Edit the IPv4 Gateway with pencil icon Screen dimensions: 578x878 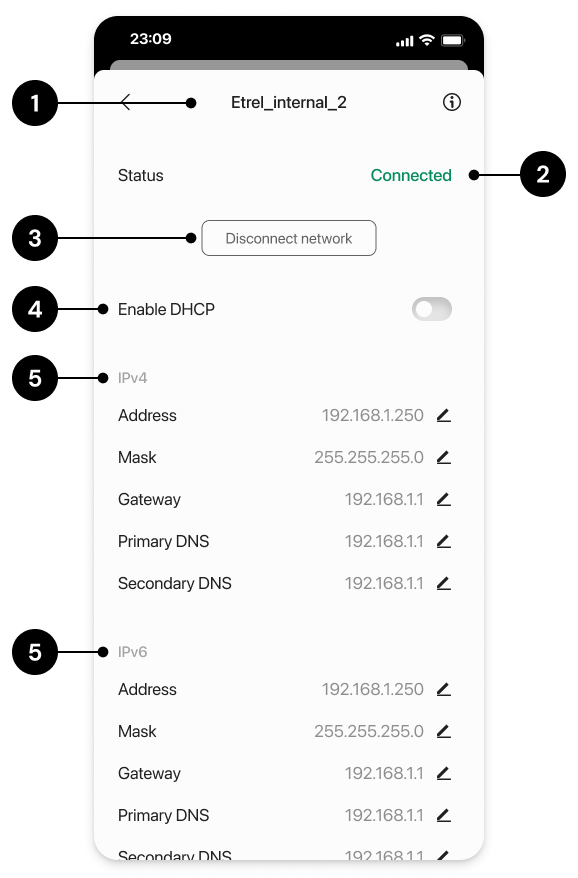(x=444, y=499)
